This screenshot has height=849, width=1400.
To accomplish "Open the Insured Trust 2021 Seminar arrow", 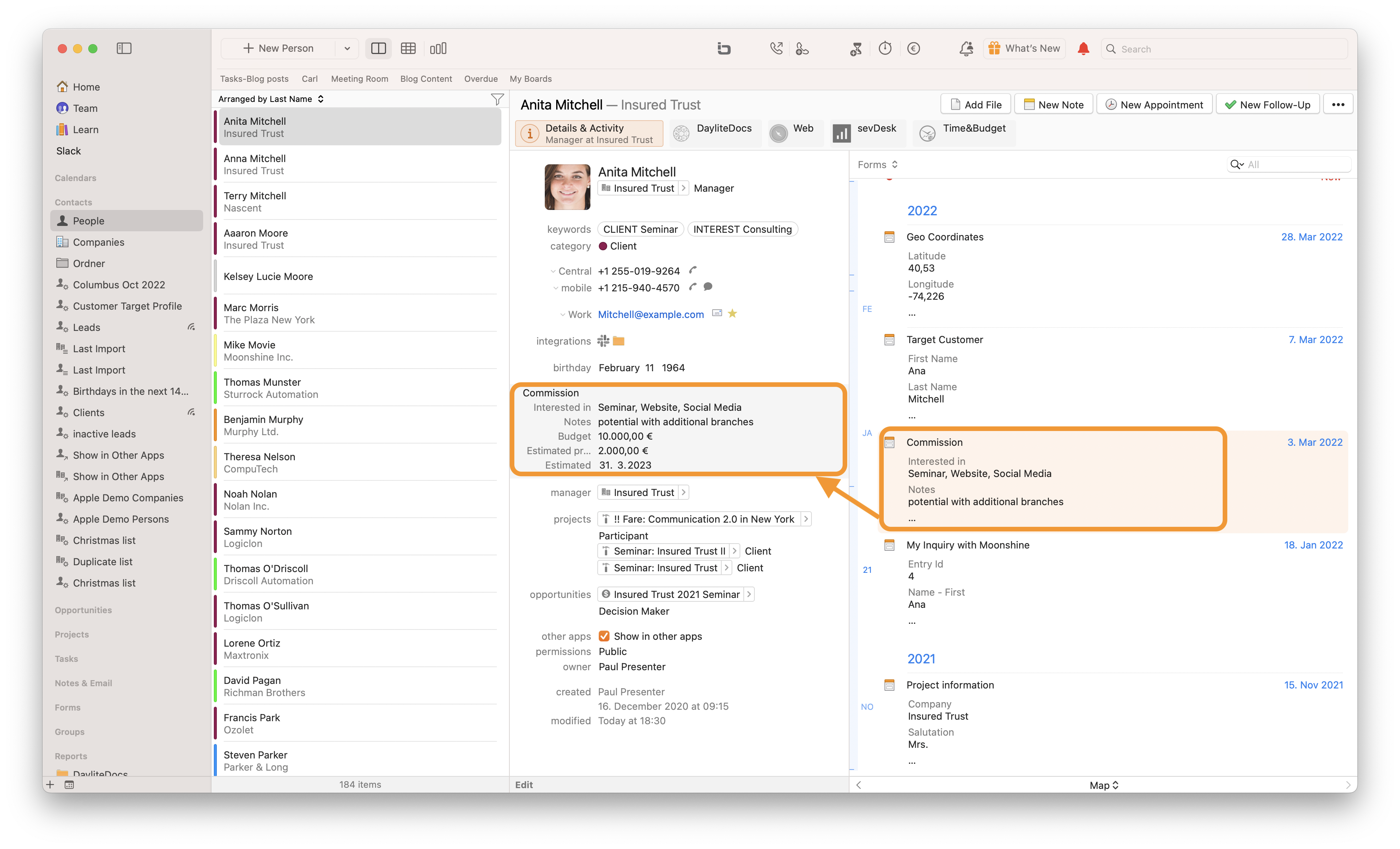I will (x=749, y=594).
